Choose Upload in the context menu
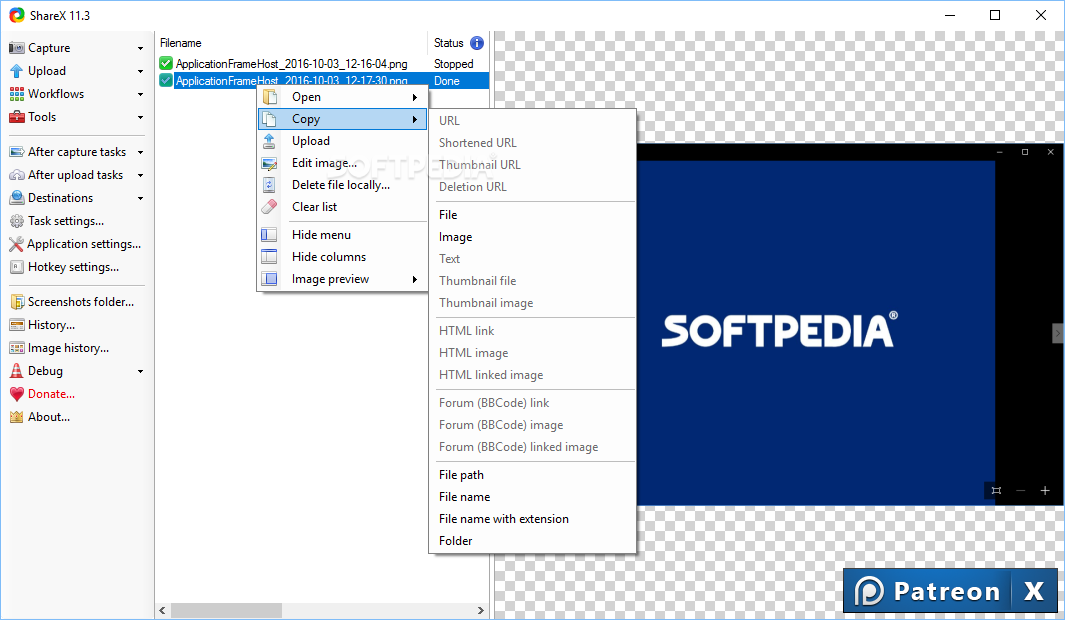Viewport: 1065px width, 620px height. [342, 141]
